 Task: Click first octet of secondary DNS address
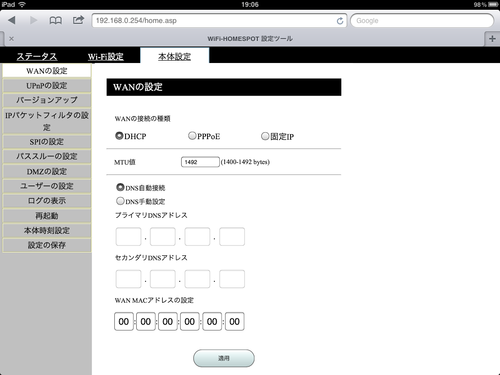(x=128, y=279)
